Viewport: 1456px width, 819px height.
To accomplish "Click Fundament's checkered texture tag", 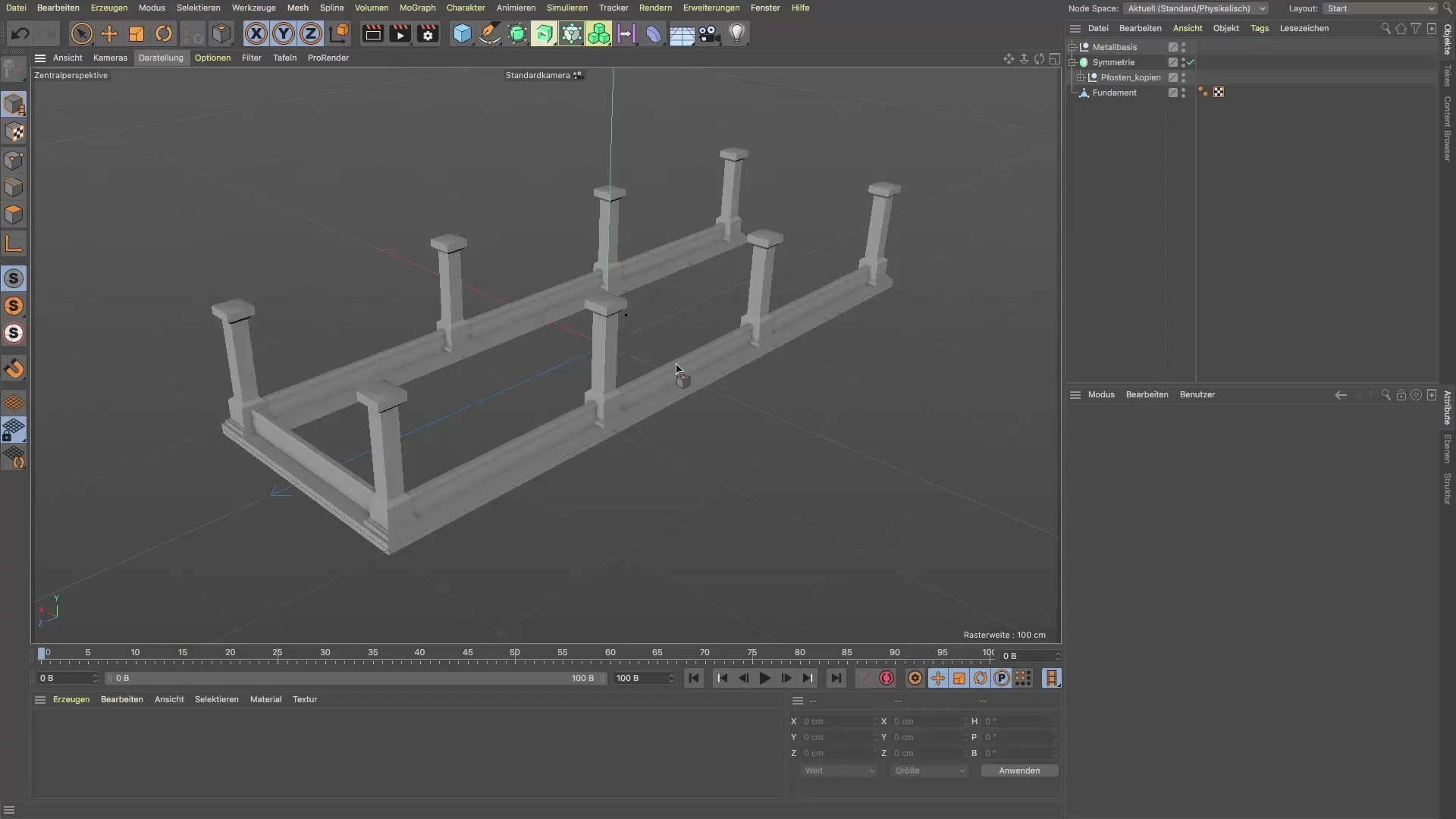I will pos(1219,93).
